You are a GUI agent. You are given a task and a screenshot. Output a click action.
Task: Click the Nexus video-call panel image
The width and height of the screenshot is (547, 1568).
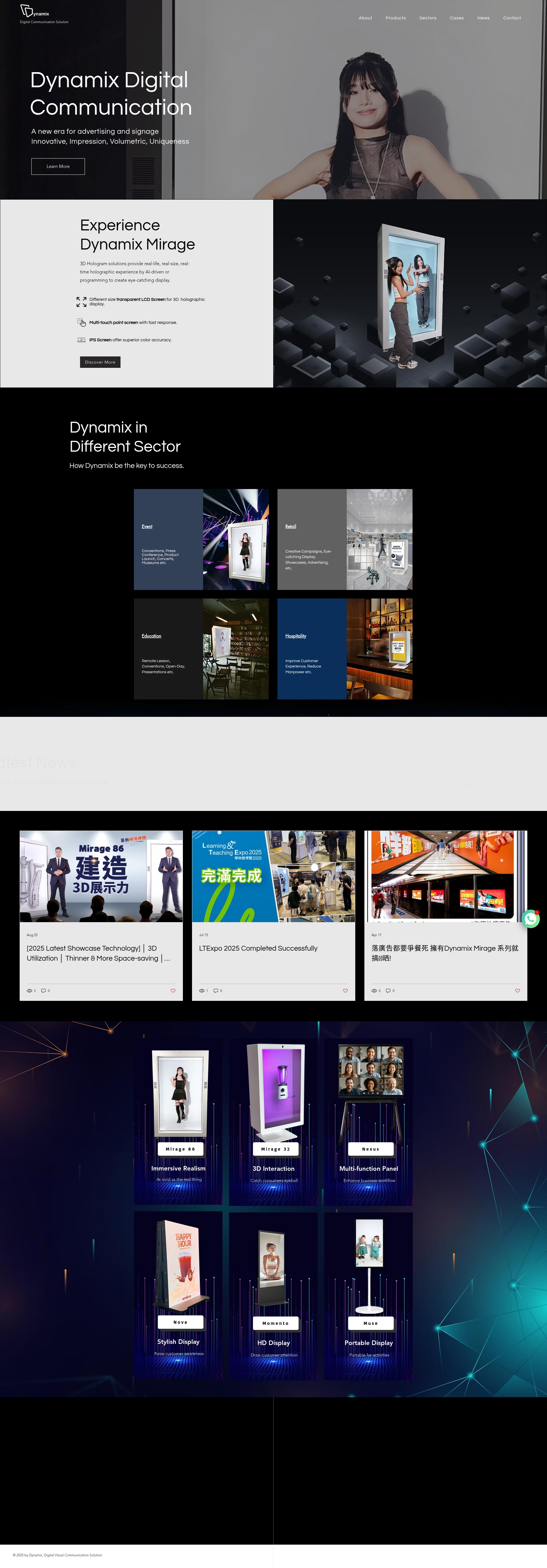371,1093
